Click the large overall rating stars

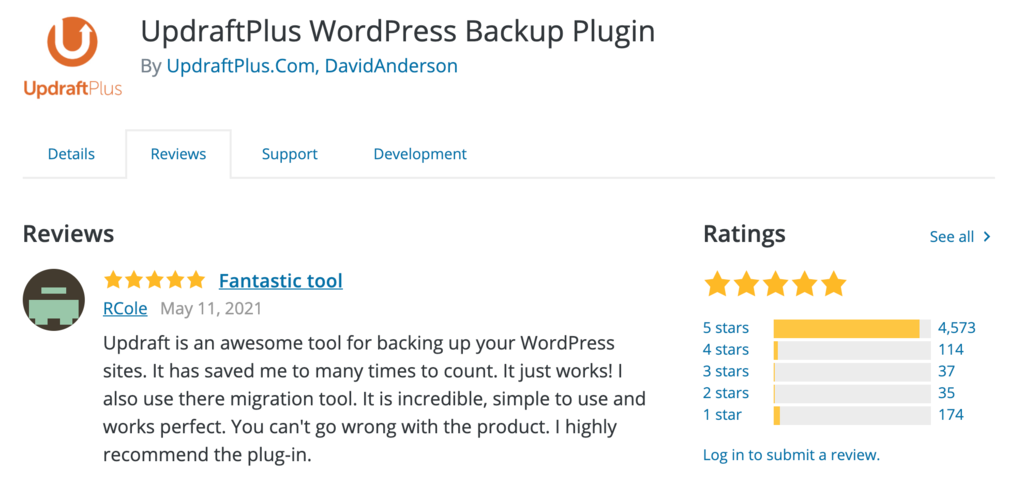click(x=775, y=284)
